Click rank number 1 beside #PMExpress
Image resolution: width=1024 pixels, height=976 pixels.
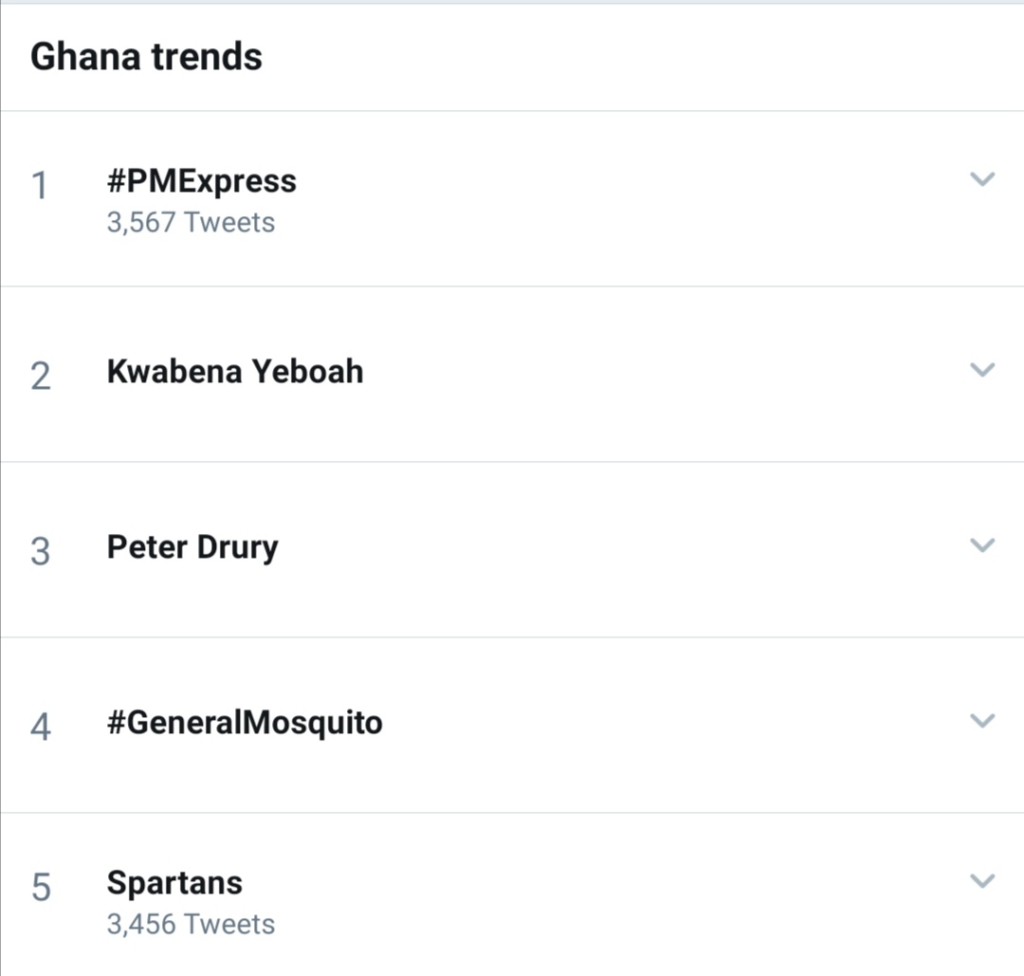click(40, 186)
